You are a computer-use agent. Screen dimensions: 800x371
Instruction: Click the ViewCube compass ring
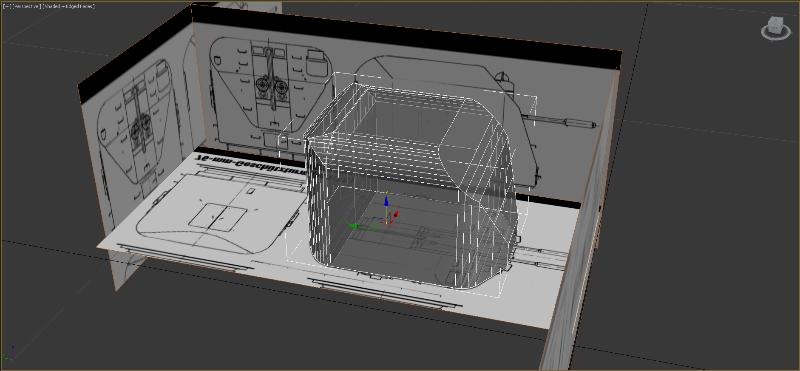776,32
